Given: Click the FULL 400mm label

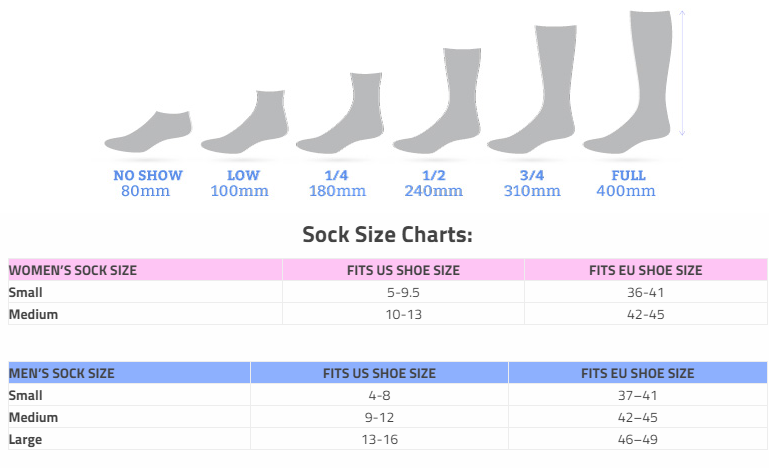Looking at the screenshot, I should coord(627,183).
